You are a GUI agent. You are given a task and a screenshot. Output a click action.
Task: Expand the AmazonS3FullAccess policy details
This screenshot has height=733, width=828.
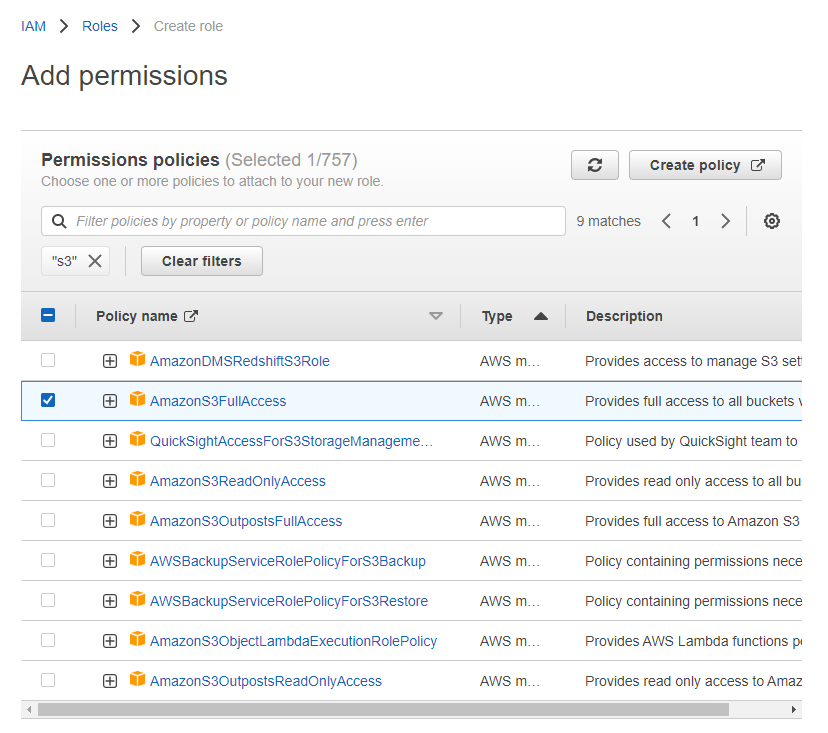tap(110, 401)
